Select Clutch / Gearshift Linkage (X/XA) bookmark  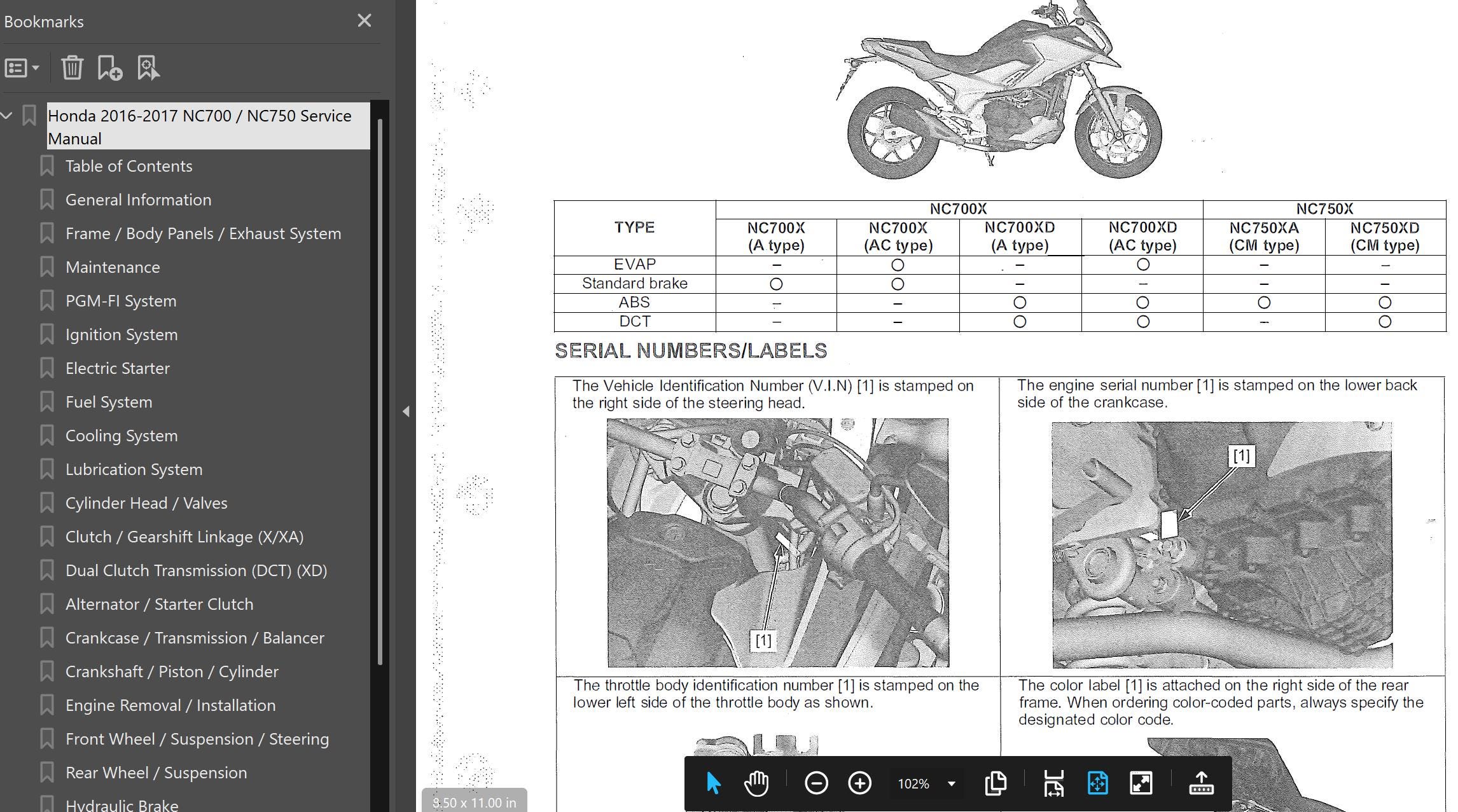(x=184, y=537)
